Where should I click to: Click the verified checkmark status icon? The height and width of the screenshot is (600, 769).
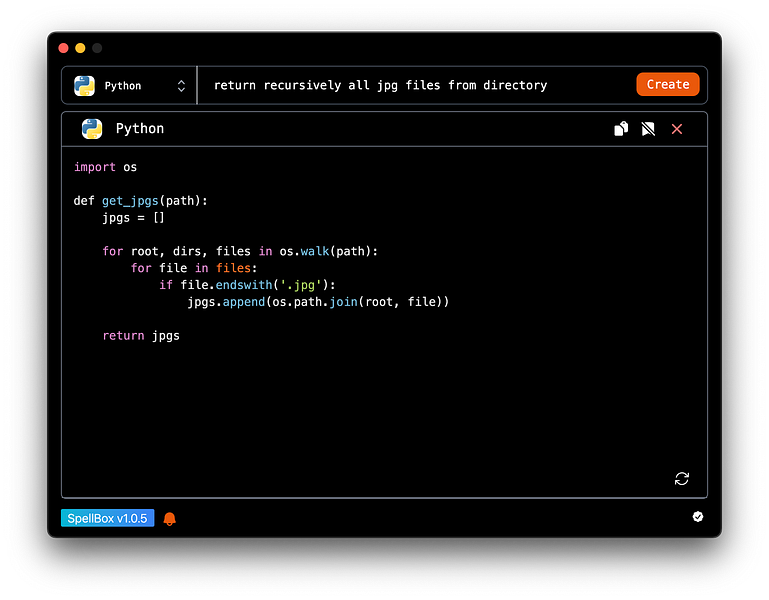coord(697,517)
